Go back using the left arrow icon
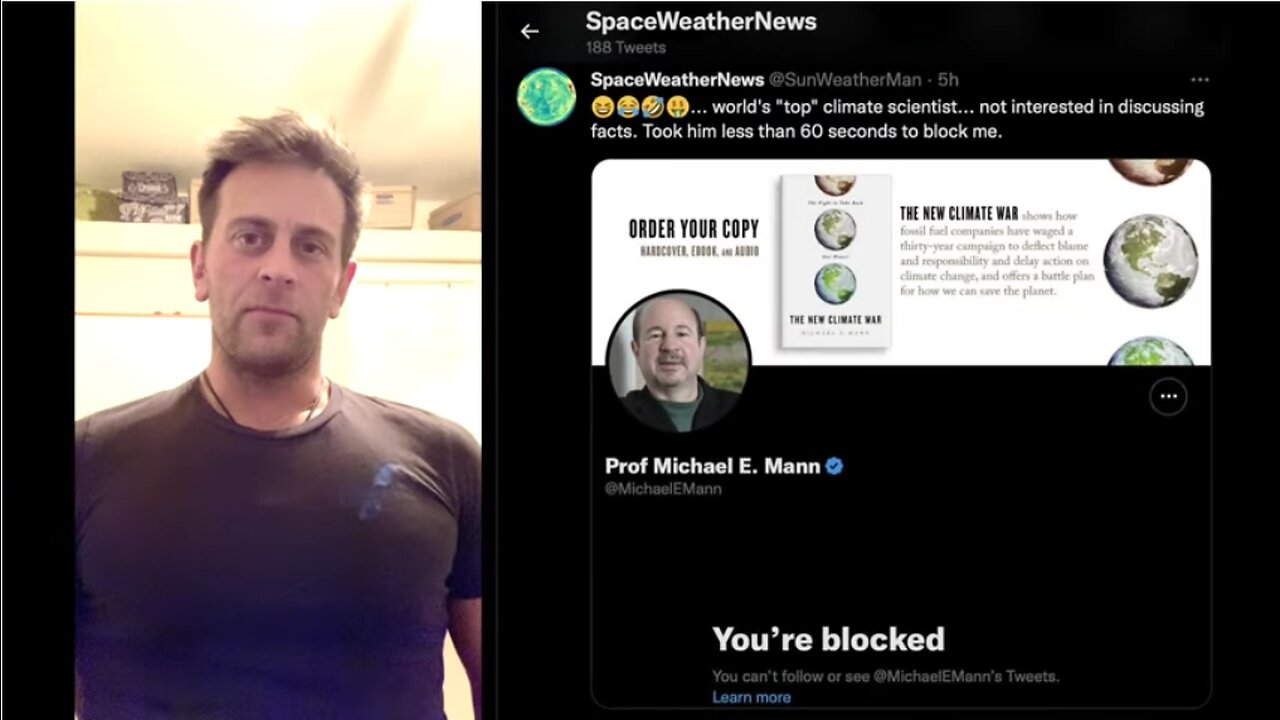Screen dimensions: 1280x720 coord(529,31)
